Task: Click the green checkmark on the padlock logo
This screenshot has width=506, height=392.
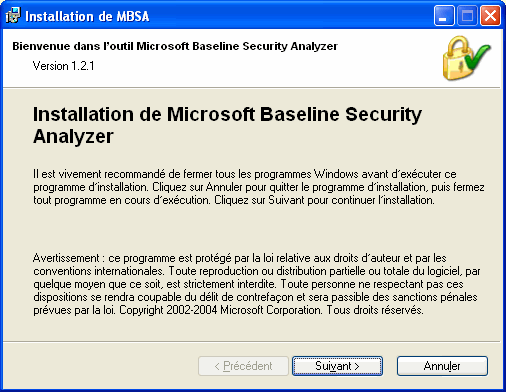Action: pyautogui.click(x=477, y=57)
